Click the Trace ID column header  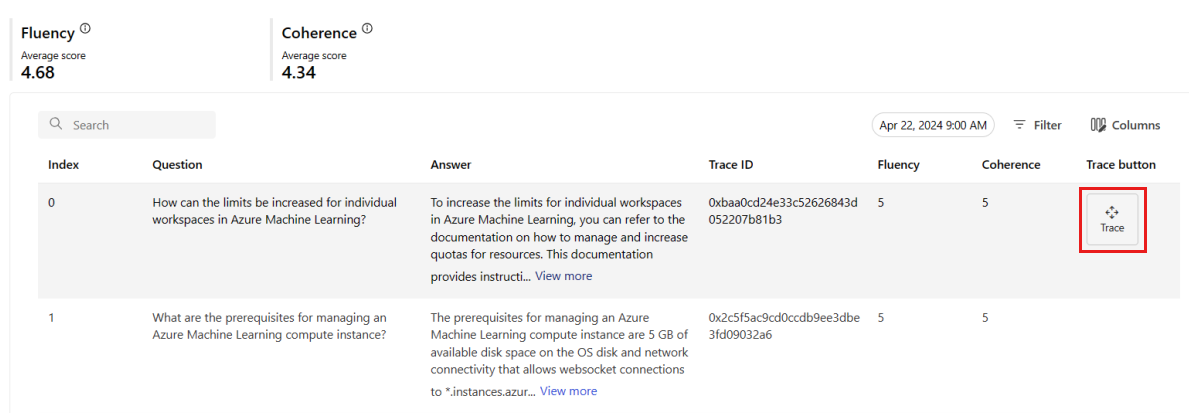tap(731, 164)
